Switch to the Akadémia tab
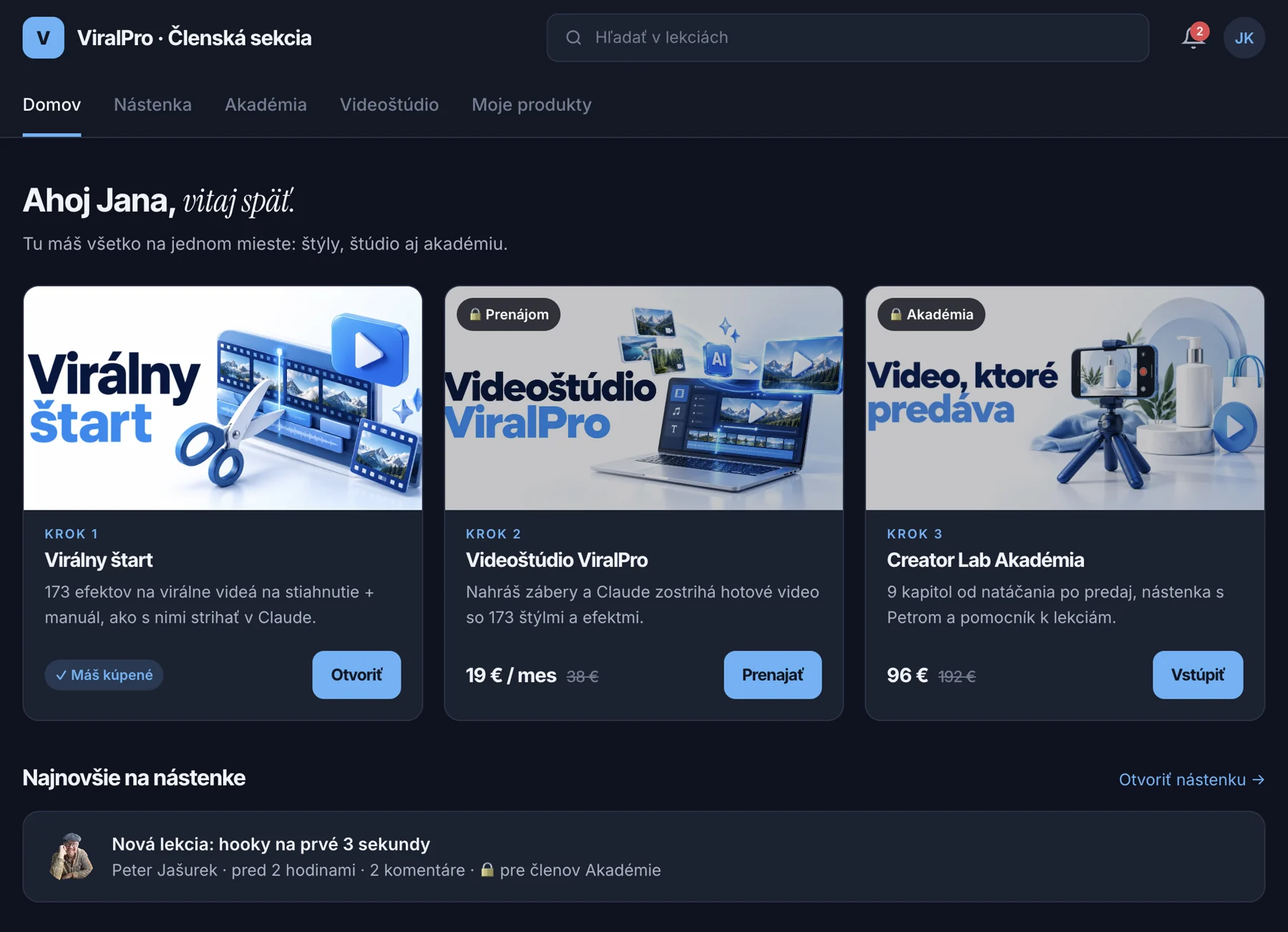The height and width of the screenshot is (932, 1288). coord(265,105)
